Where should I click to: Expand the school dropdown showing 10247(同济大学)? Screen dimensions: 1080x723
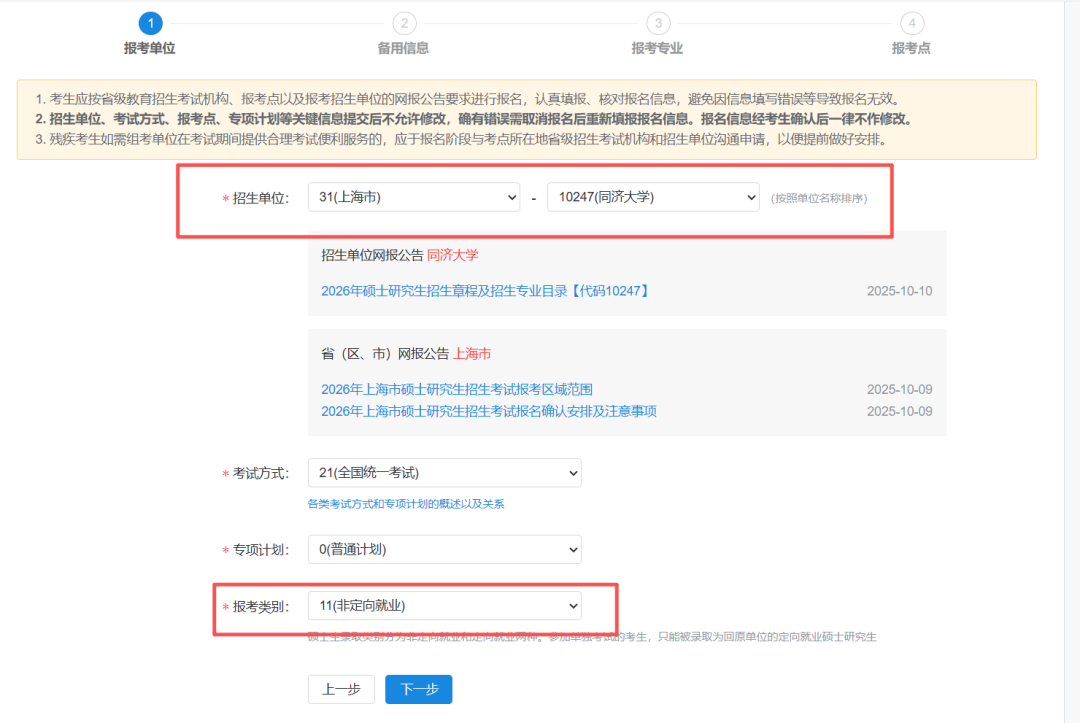click(x=653, y=198)
